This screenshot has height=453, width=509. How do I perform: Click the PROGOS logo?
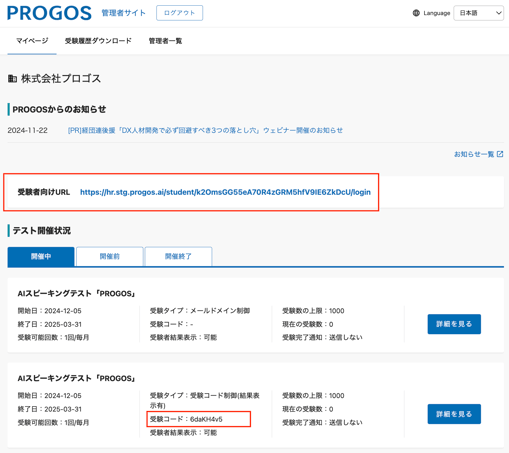(x=49, y=13)
